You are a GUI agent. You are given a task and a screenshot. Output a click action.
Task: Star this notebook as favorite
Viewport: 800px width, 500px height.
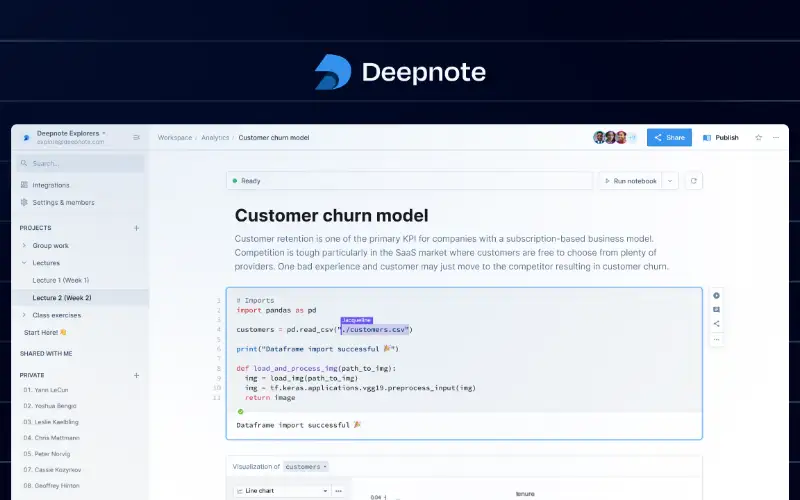[759, 137]
